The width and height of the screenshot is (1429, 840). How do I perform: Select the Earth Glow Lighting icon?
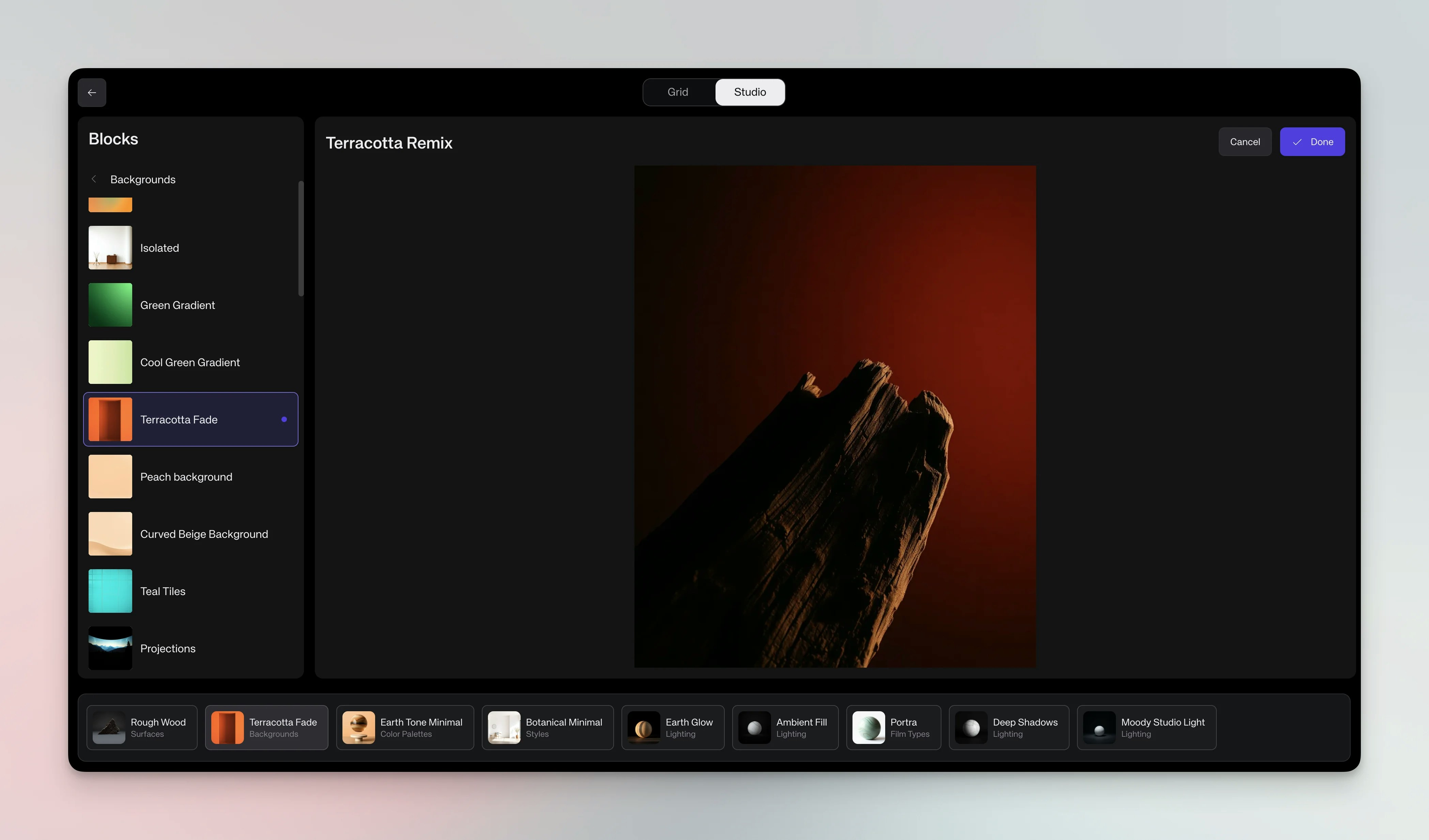pyautogui.click(x=644, y=727)
